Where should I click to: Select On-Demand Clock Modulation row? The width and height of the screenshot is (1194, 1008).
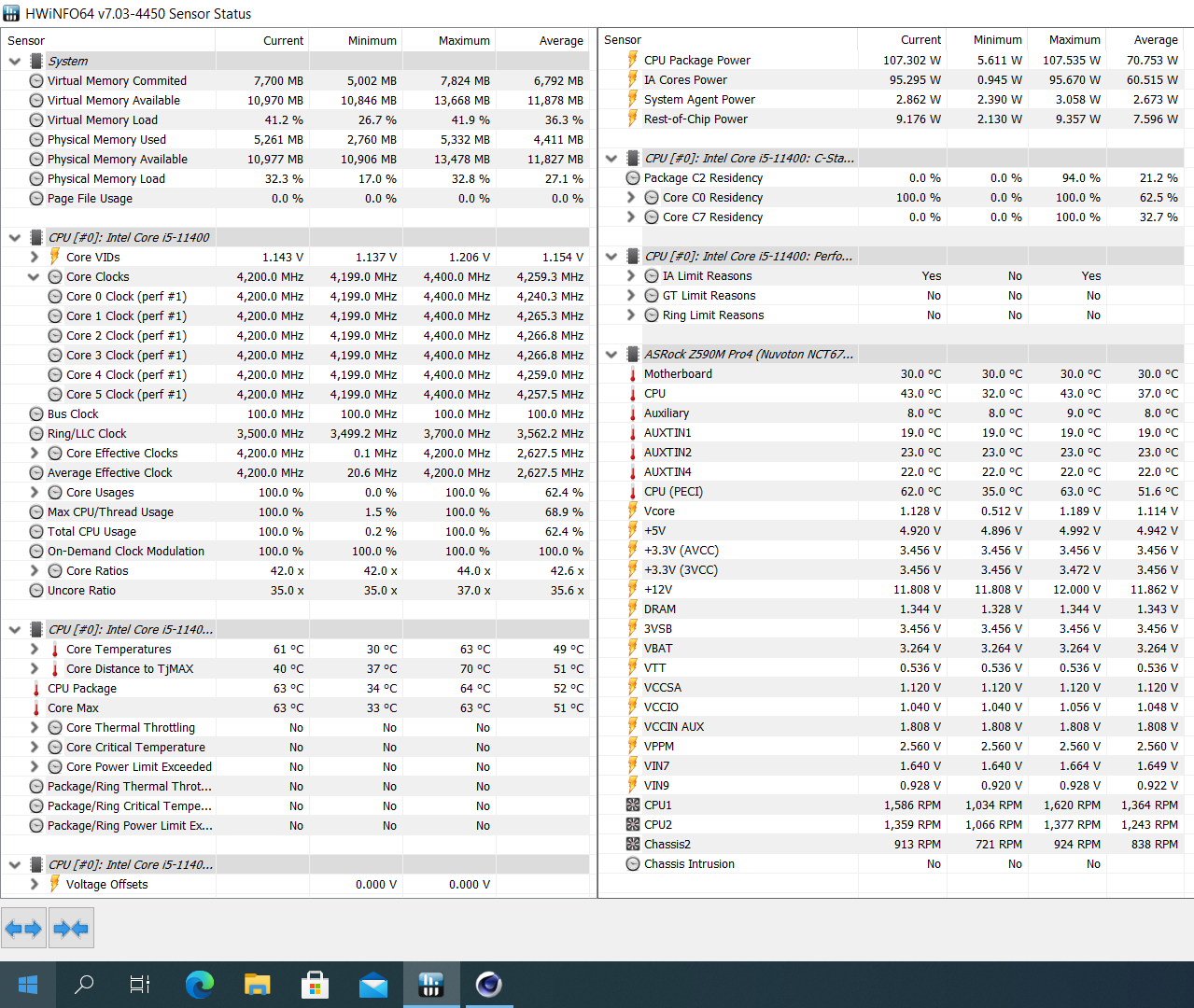[x=296, y=551]
